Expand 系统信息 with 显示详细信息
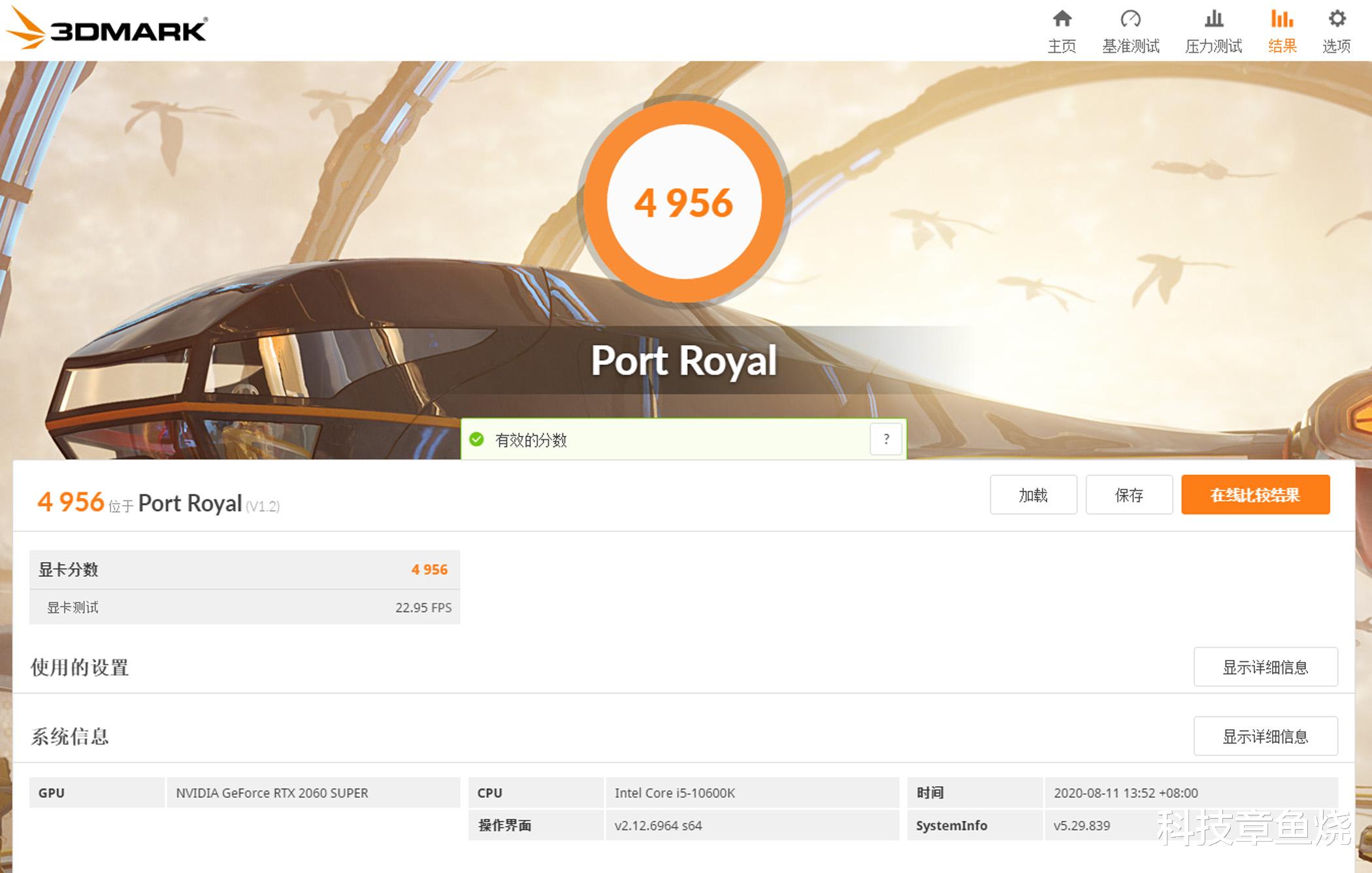The width and height of the screenshot is (1372, 873). [1266, 736]
